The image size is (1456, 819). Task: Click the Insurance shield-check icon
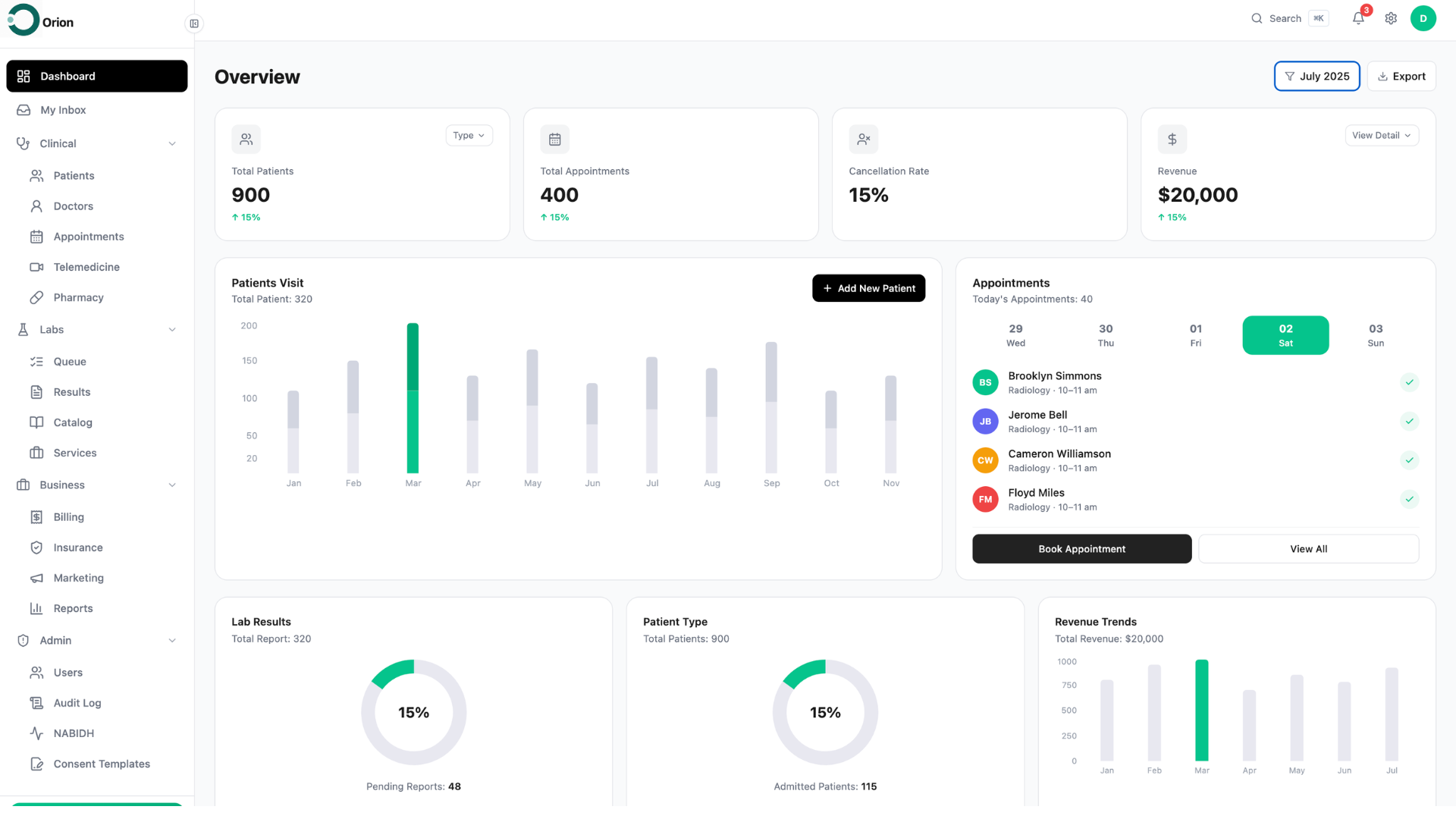pyautogui.click(x=36, y=548)
